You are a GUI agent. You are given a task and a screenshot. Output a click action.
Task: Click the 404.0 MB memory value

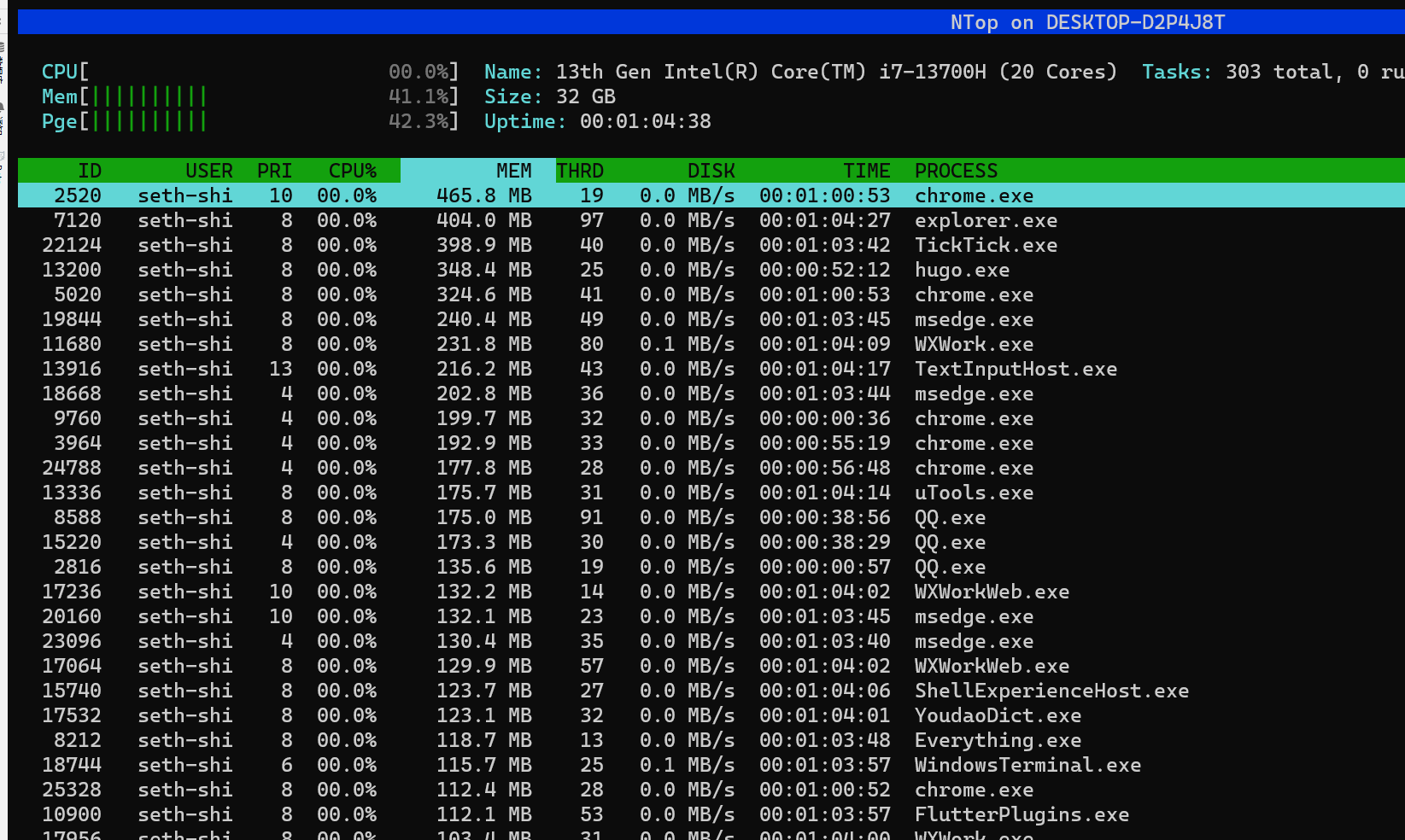pos(484,220)
